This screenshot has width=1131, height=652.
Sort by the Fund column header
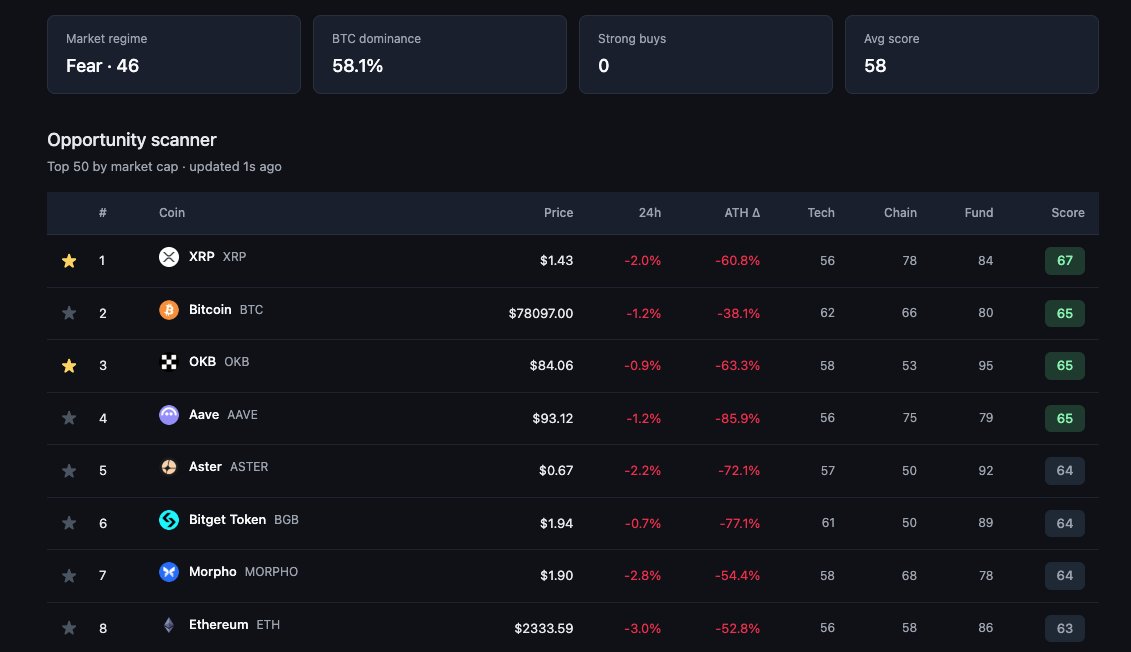(979, 213)
